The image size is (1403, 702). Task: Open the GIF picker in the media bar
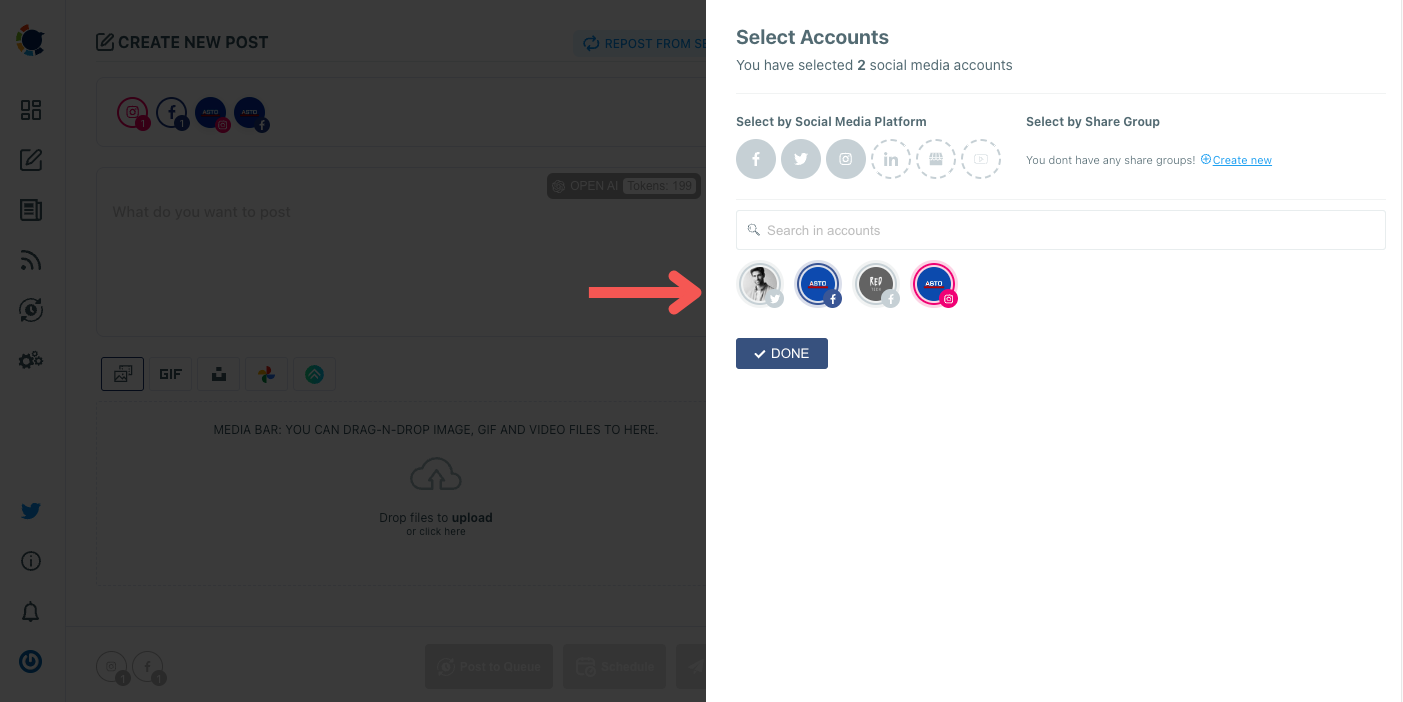click(x=170, y=373)
